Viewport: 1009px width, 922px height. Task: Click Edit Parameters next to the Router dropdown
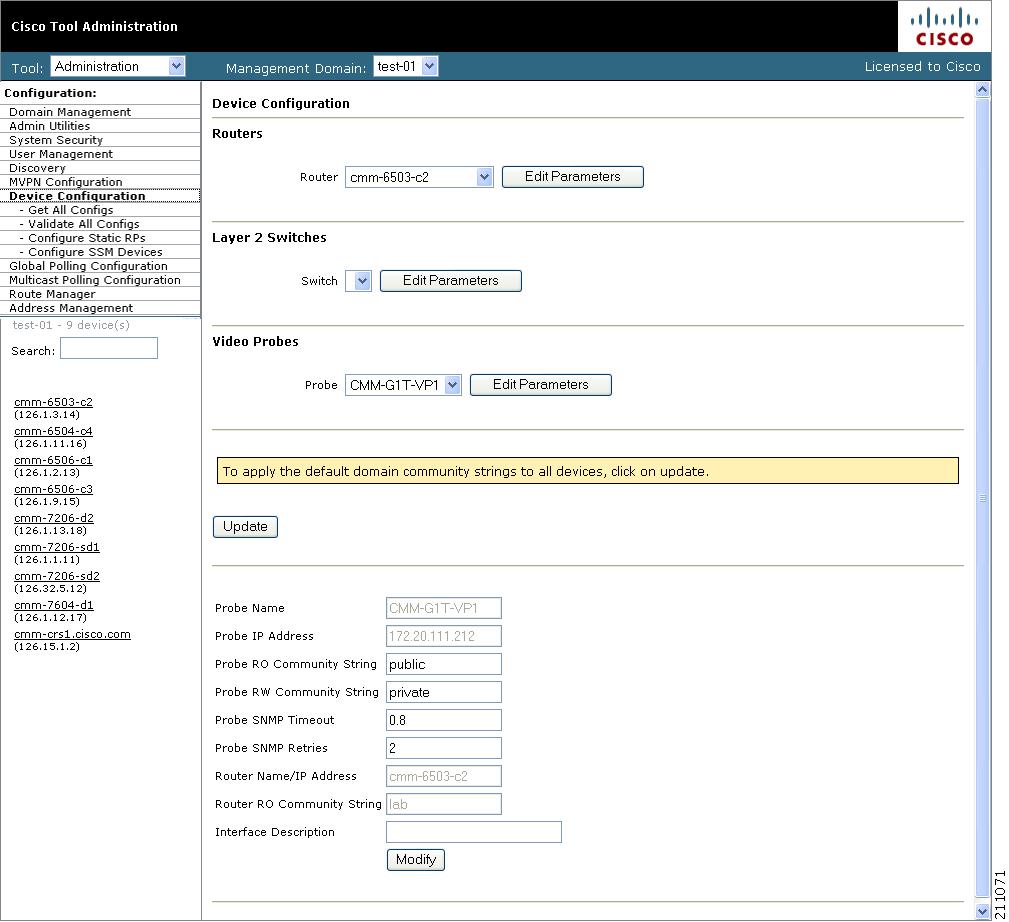pos(572,176)
